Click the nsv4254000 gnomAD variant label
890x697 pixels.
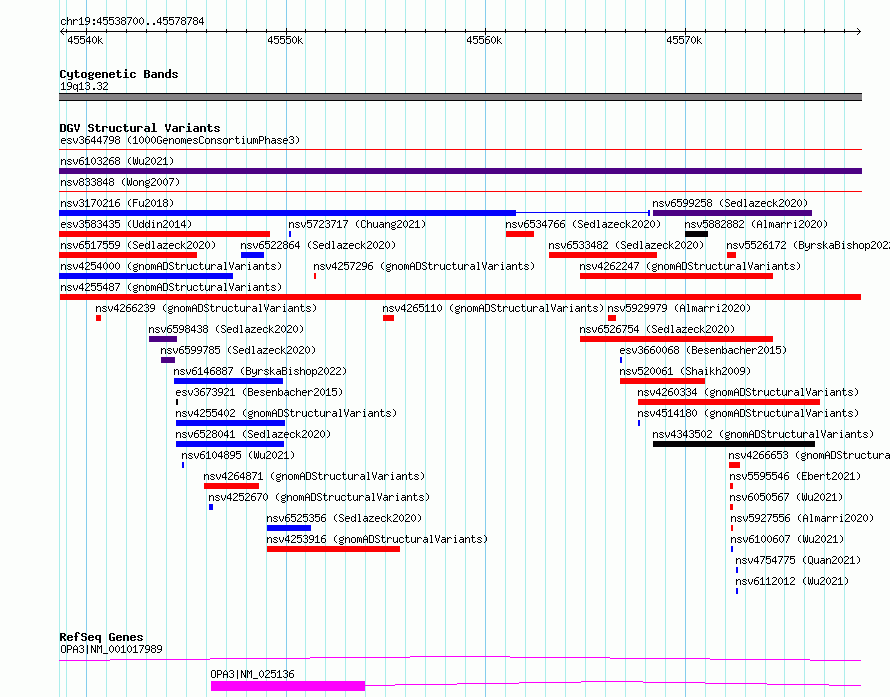point(171,266)
